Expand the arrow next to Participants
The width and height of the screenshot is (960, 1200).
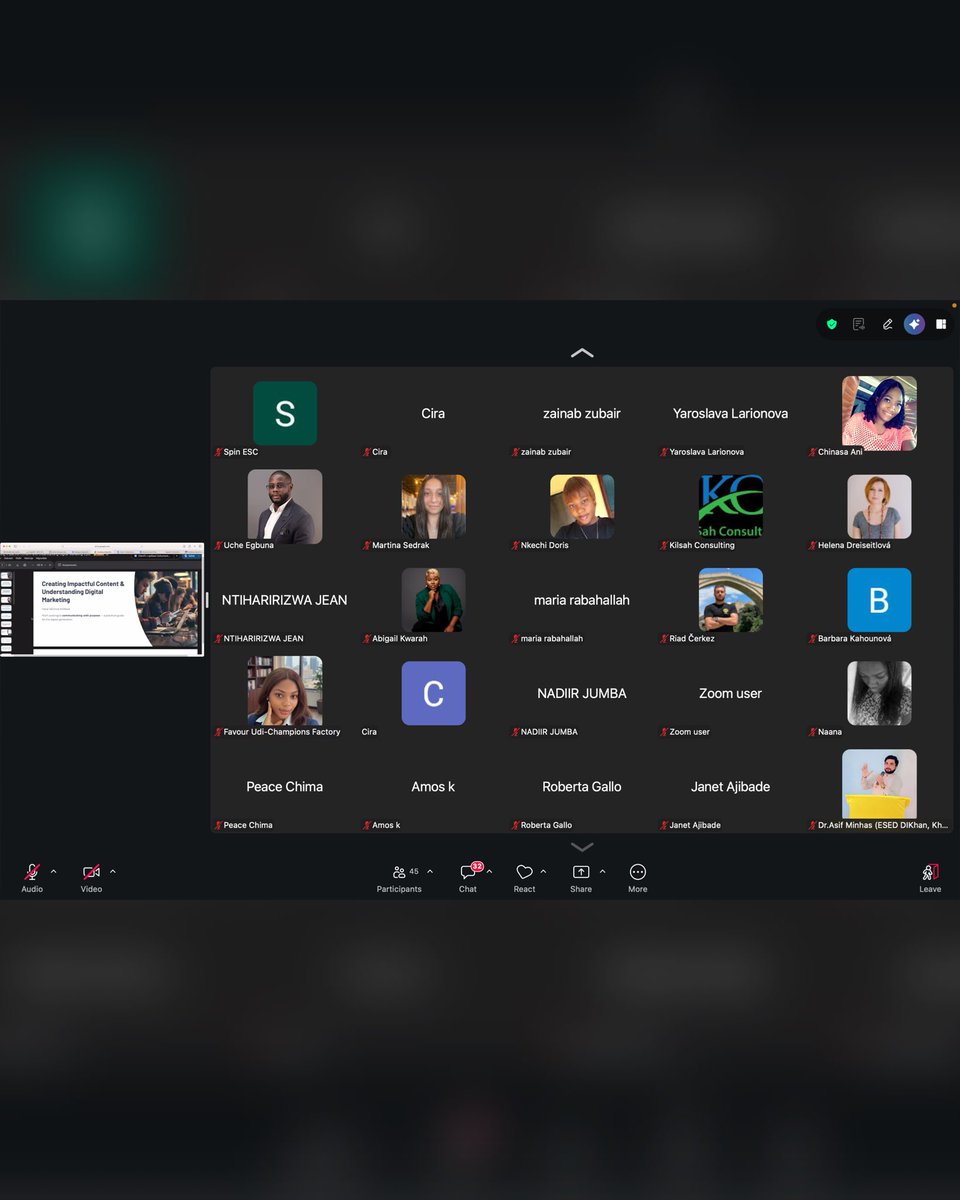click(x=430, y=871)
